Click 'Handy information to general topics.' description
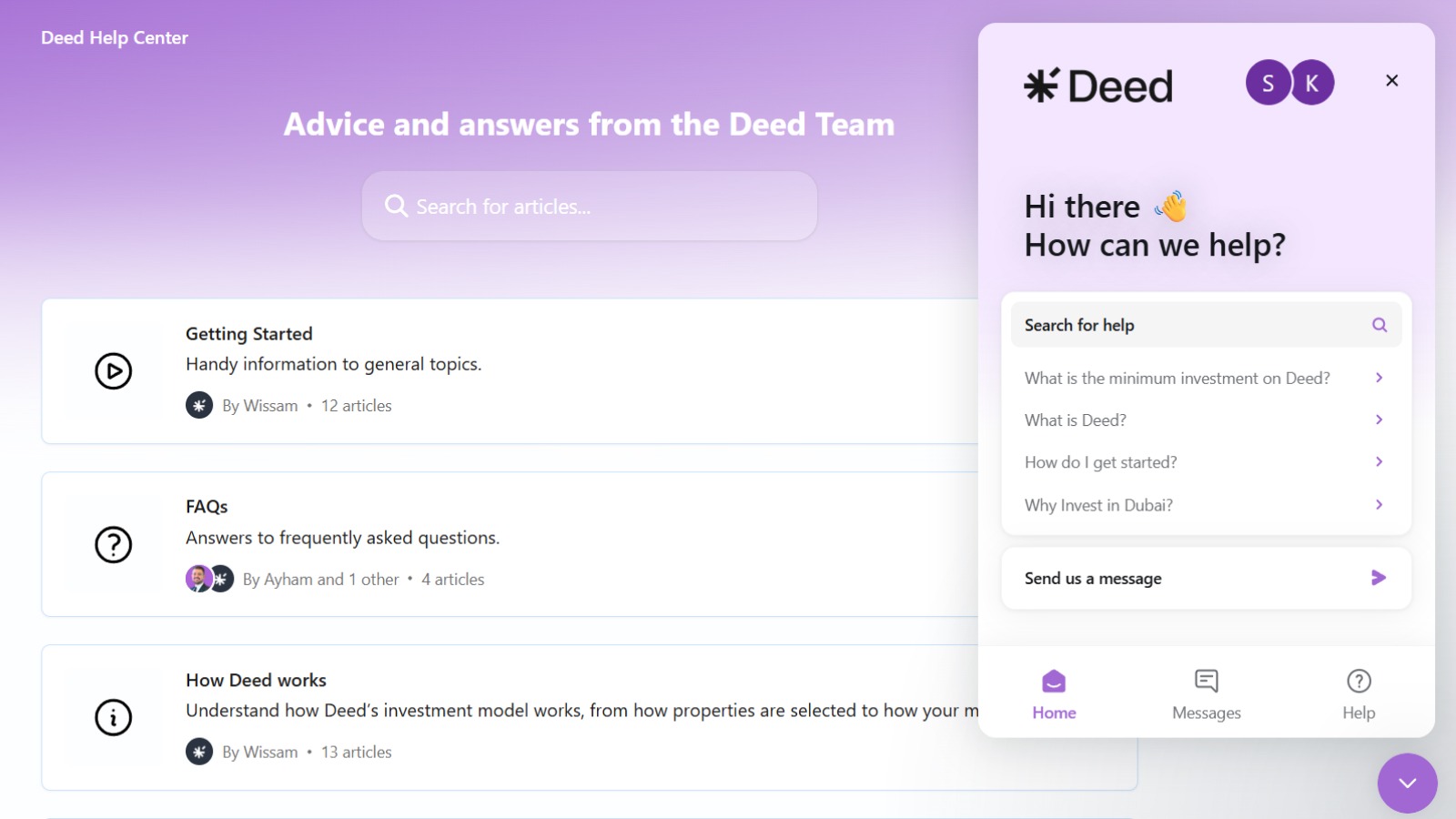The height and width of the screenshot is (819, 1456). tap(334, 364)
